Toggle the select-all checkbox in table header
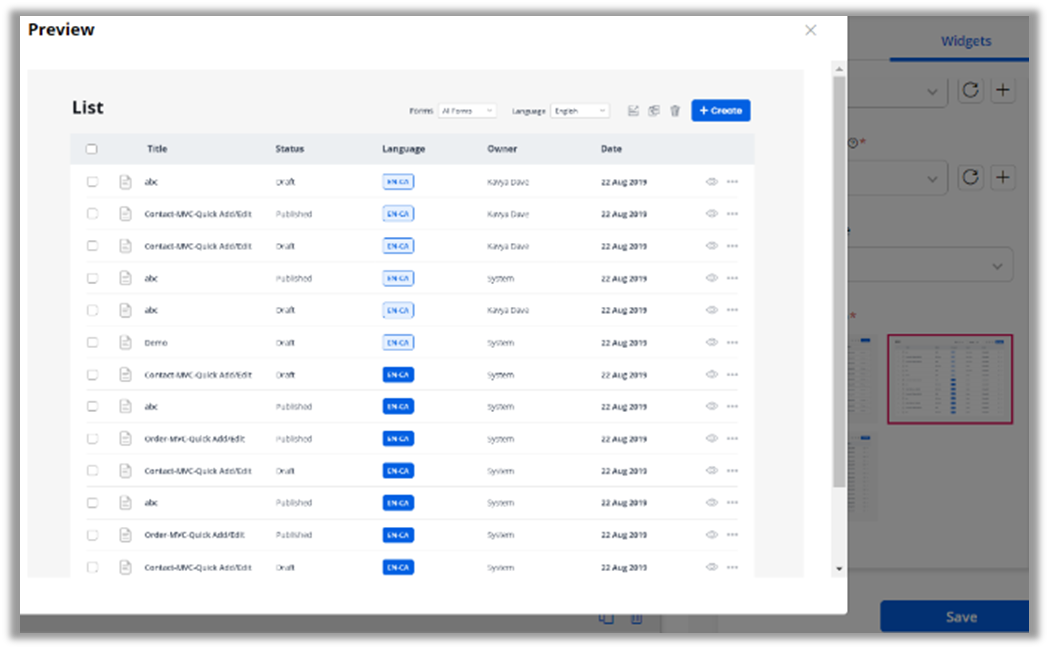Image resolution: width=1049 pixels, height=649 pixels. [92, 149]
